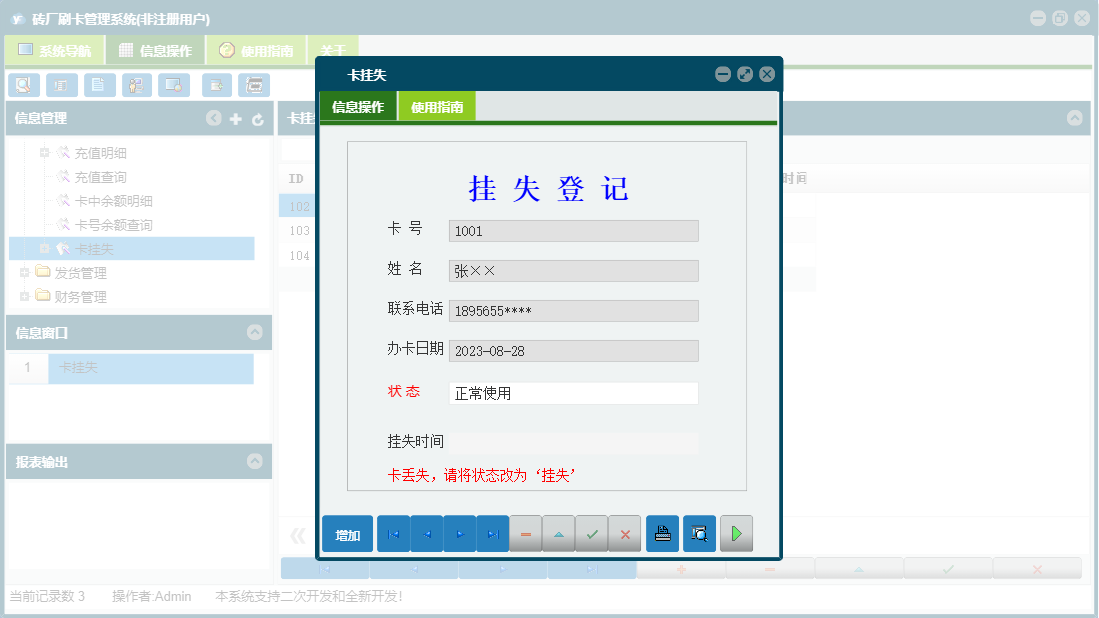Click the green checkmark confirm button
Viewport: 1099px width, 618px height.
(591, 533)
